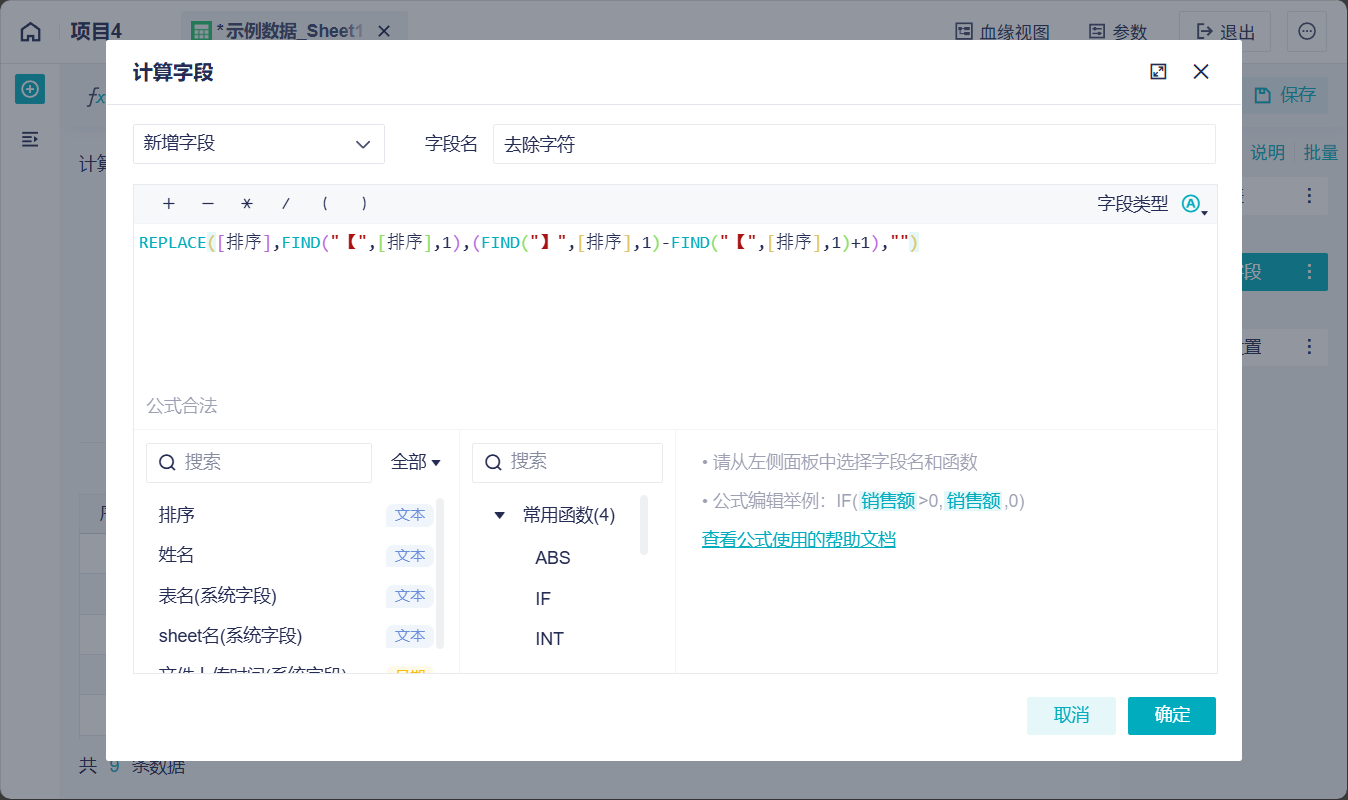Click the field list scrollbar
Screen dimensions: 1348x800
[x=440, y=574]
